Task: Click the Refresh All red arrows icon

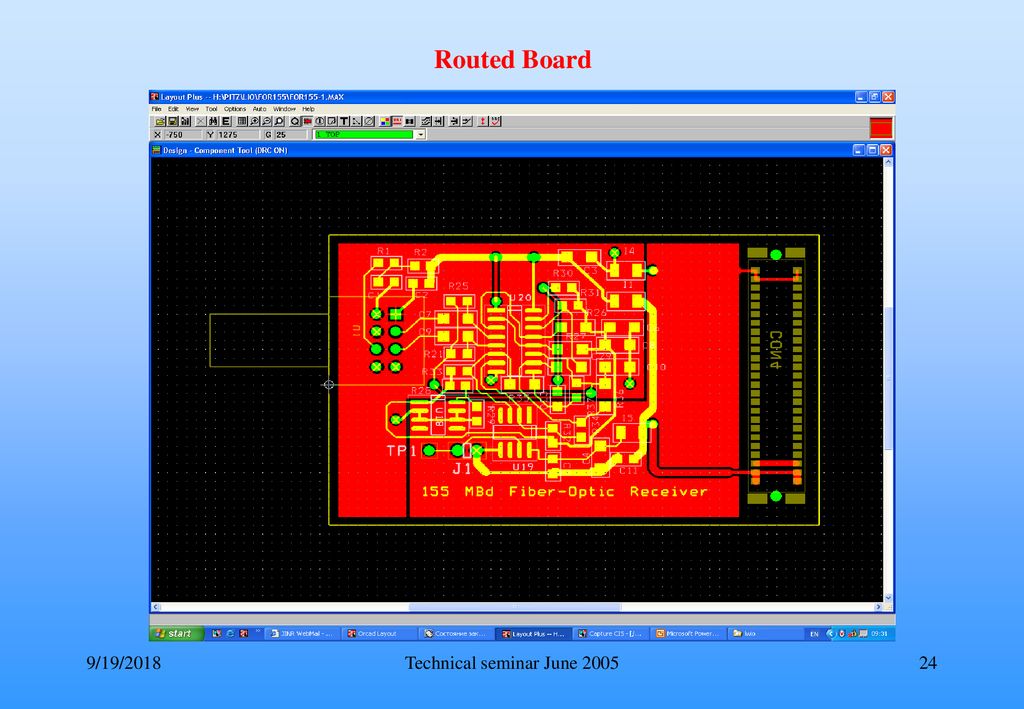Action: (483, 121)
